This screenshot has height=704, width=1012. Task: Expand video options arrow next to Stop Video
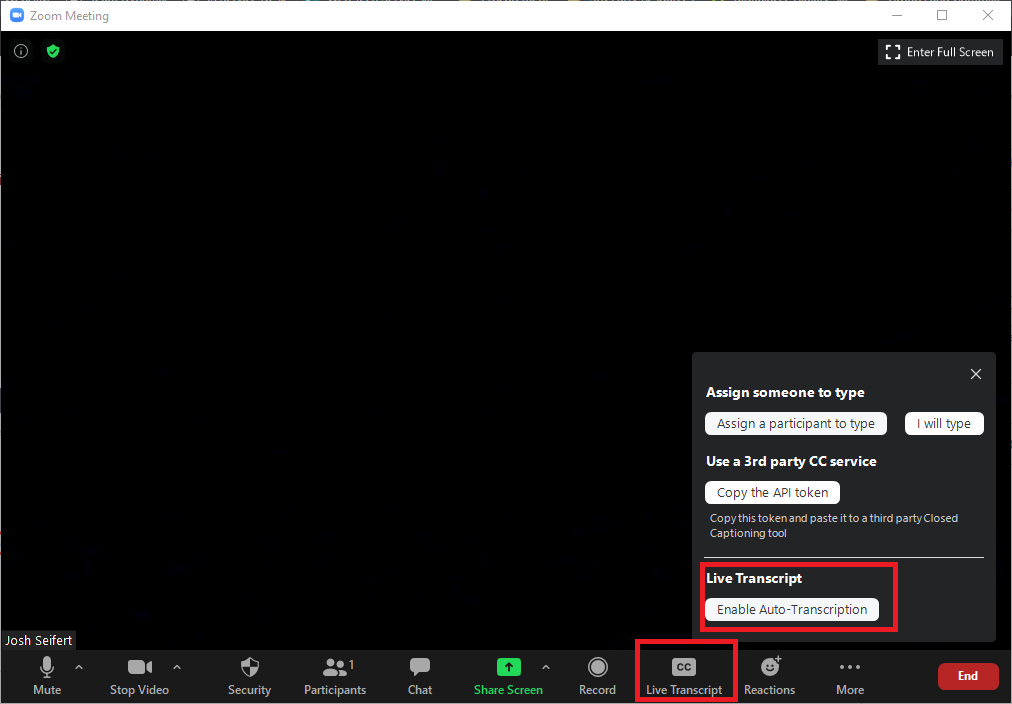tap(177, 667)
